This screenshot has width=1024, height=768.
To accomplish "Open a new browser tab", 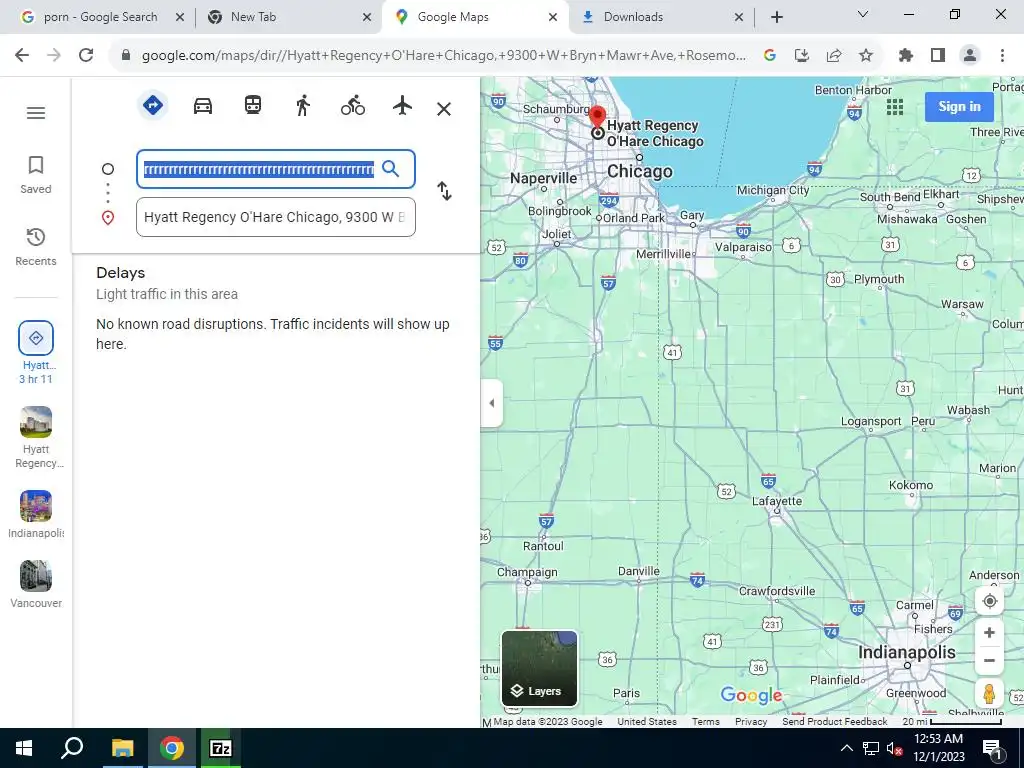I will click(x=776, y=17).
